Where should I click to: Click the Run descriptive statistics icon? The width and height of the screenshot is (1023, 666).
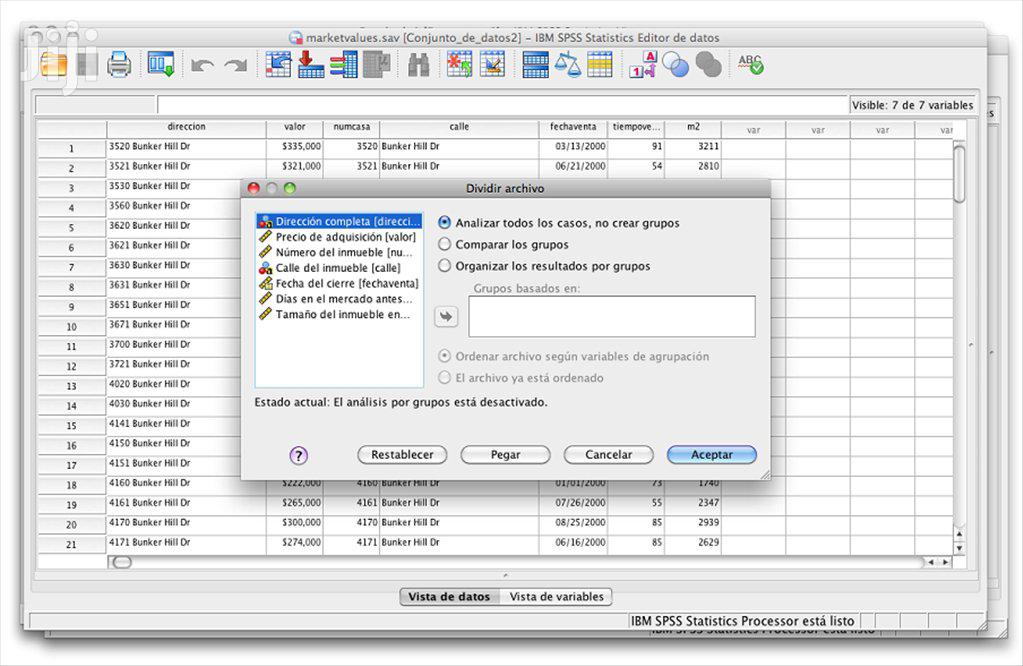(x=376, y=65)
